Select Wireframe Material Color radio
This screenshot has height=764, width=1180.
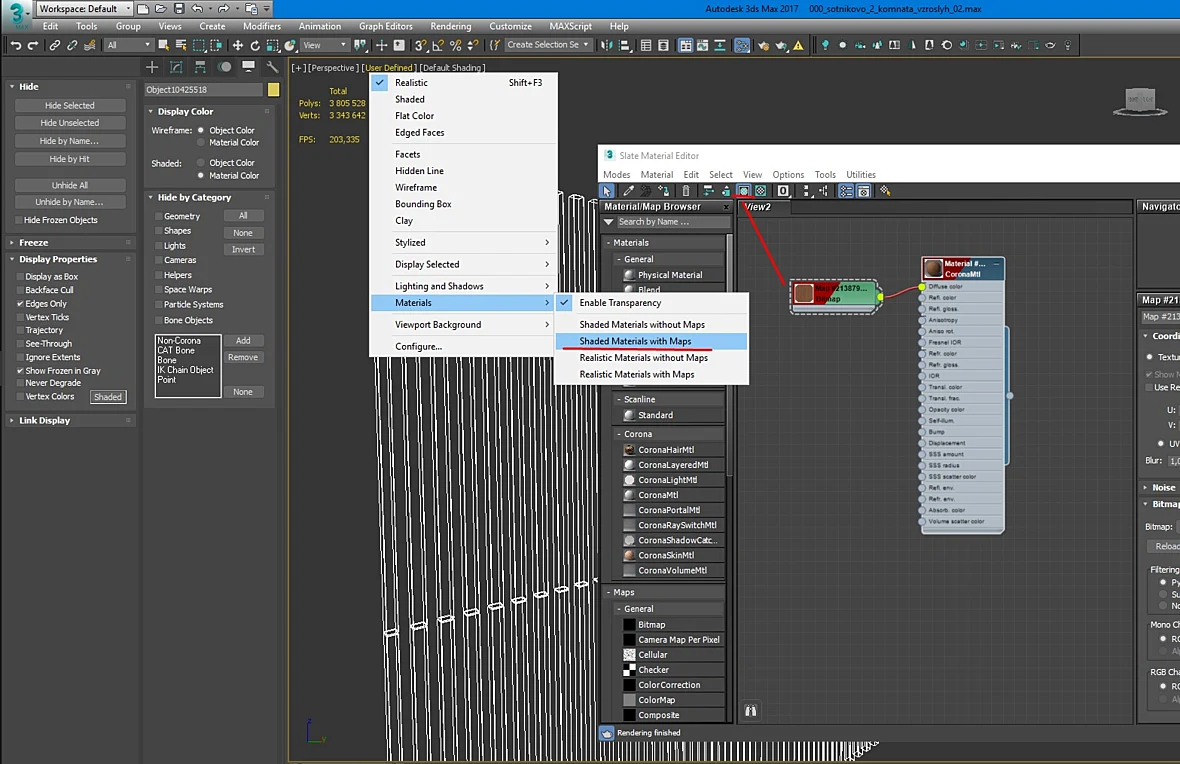201,142
